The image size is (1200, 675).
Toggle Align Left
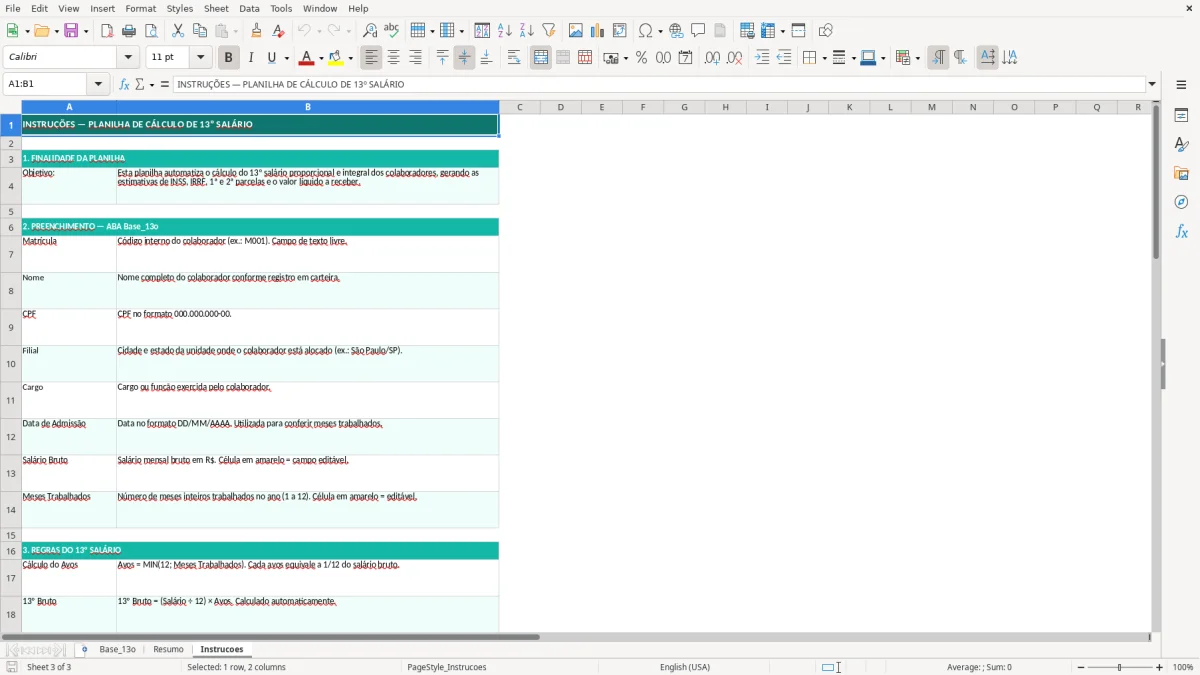(371, 58)
